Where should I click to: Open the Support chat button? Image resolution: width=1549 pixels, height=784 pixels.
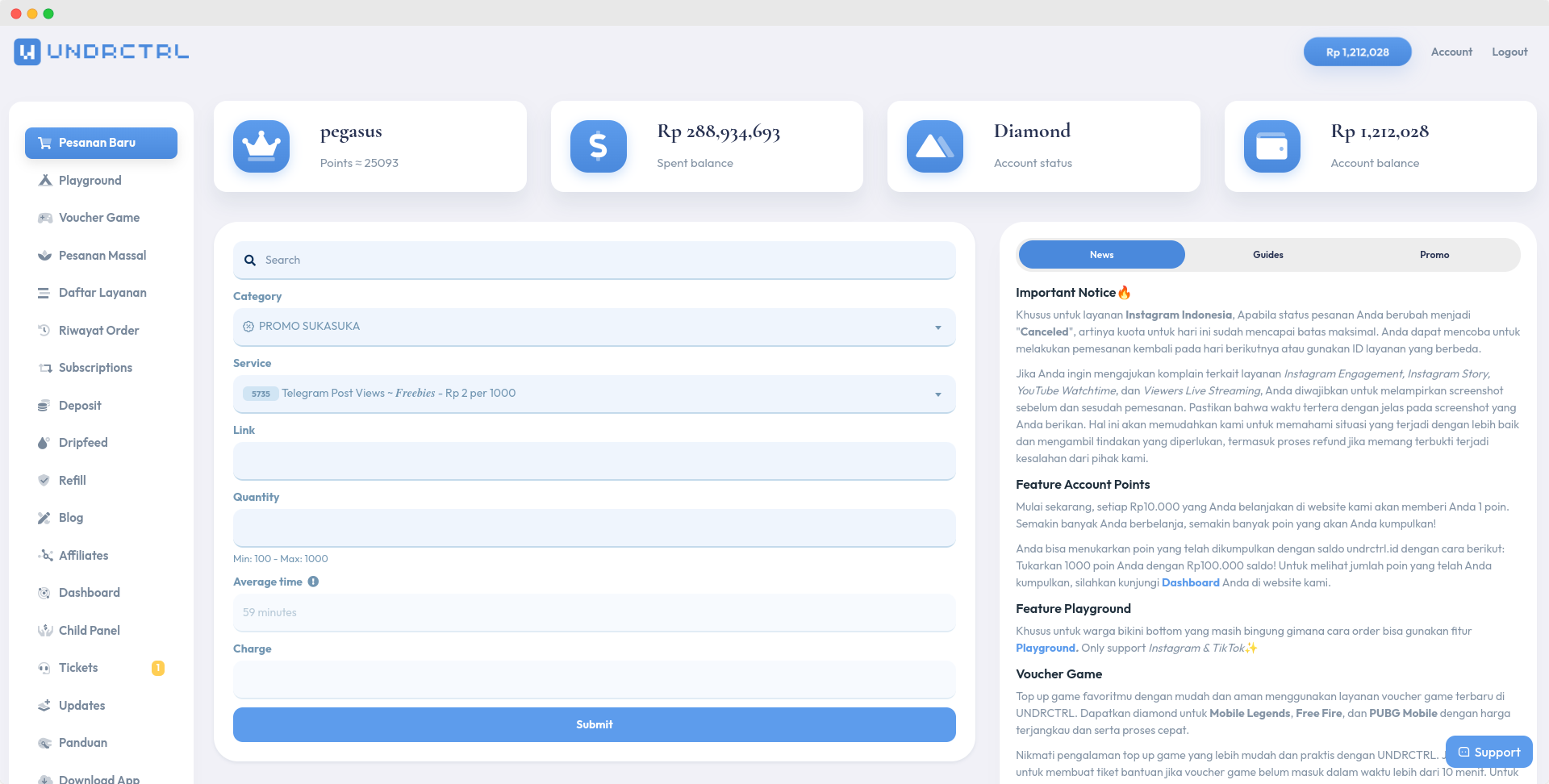click(1488, 751)
